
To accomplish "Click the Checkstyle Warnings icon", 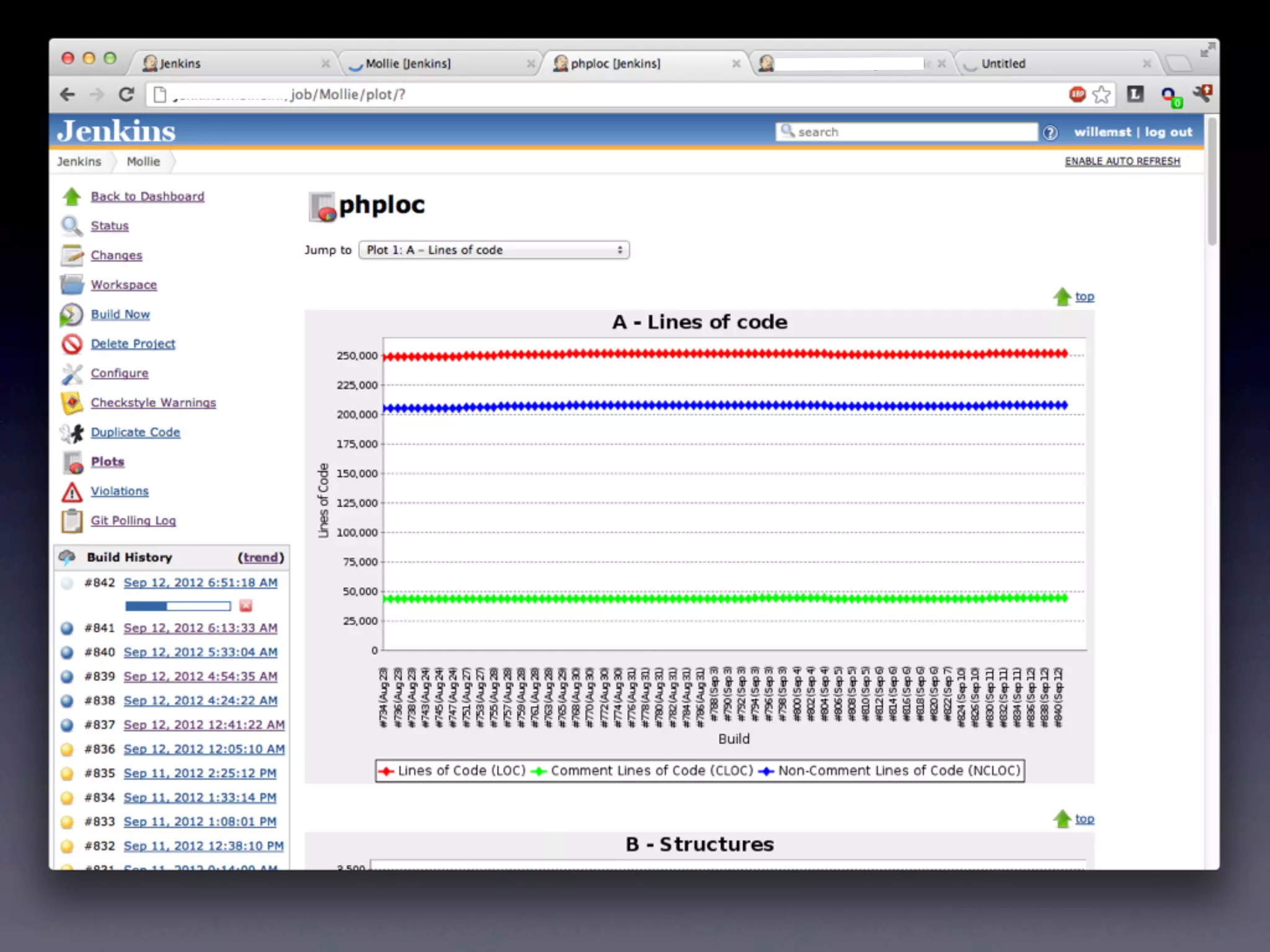I will (72, 403).
